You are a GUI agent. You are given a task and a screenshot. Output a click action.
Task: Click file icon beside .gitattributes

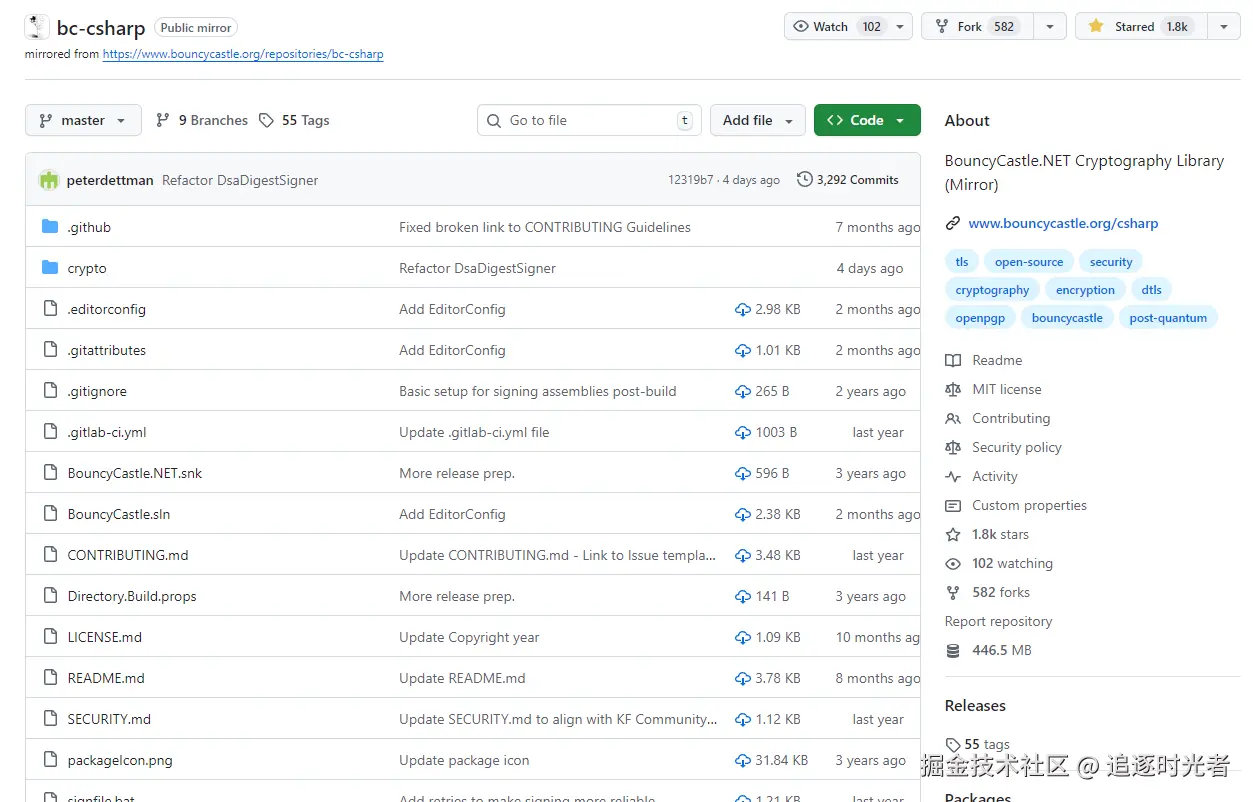(50, 350)
